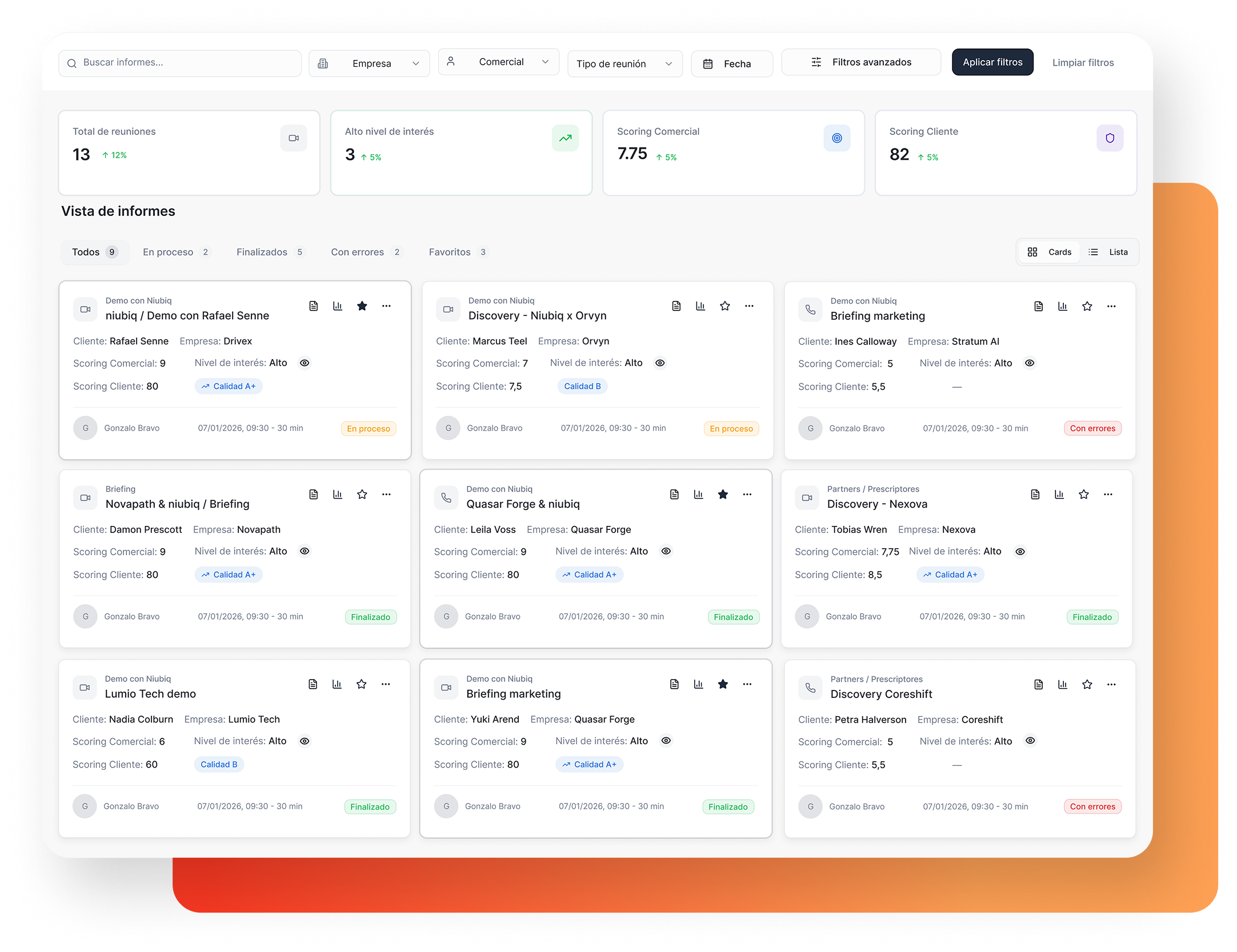Image resolution: width=1237 pixels, height=952 pixels.
Task: View chart stats on Discovery - Nexova card
Action: [1059, 495]
